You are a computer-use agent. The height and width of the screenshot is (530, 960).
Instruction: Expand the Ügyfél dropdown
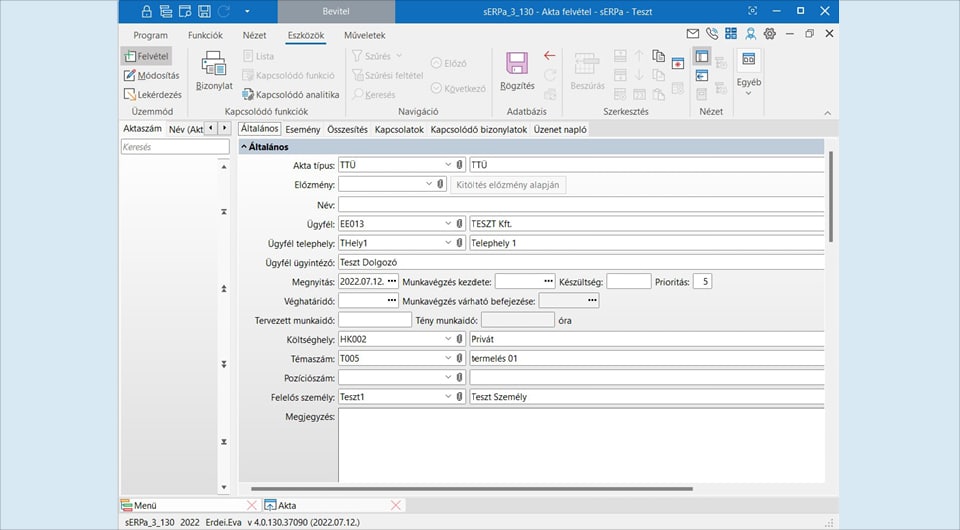[448, 223]
